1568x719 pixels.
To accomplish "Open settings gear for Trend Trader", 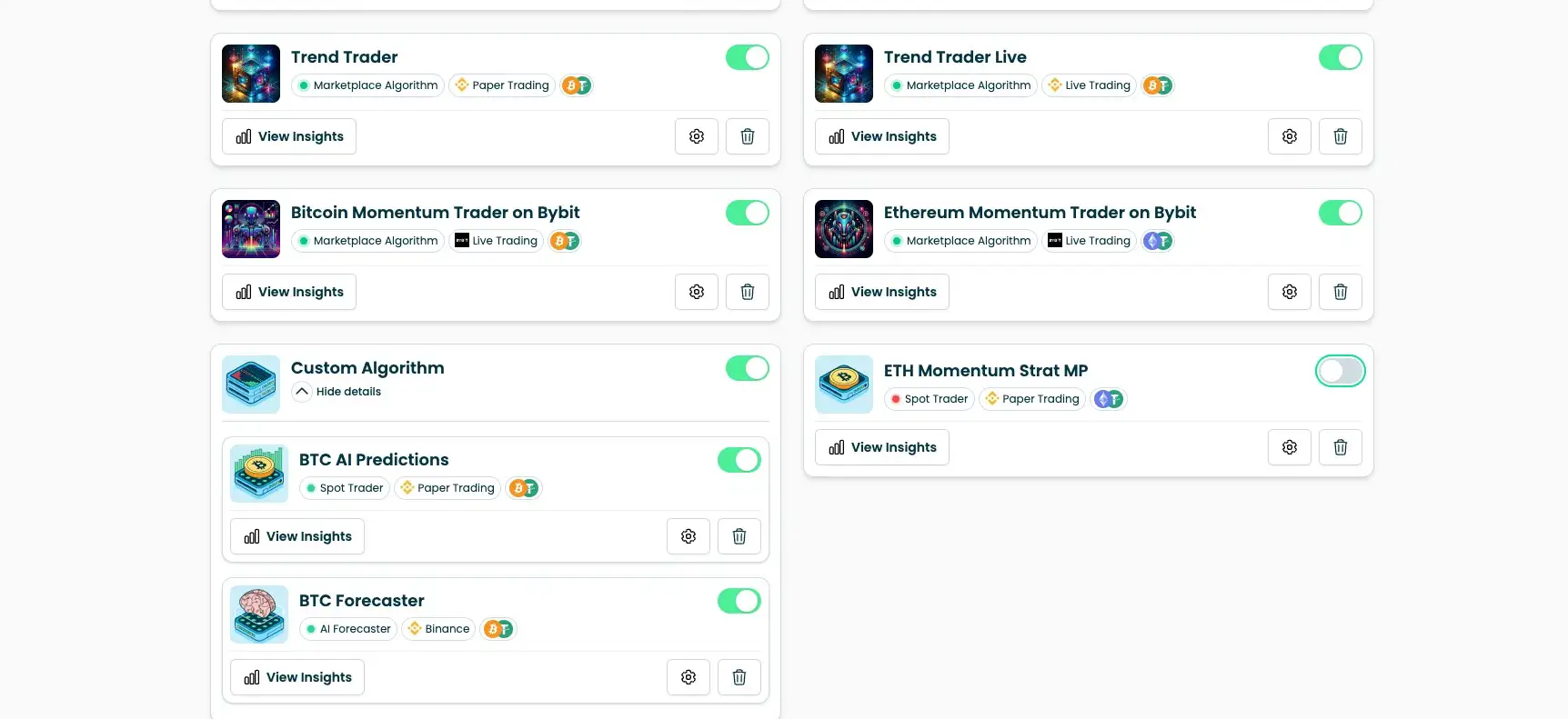I will click(x=697, y=136).
